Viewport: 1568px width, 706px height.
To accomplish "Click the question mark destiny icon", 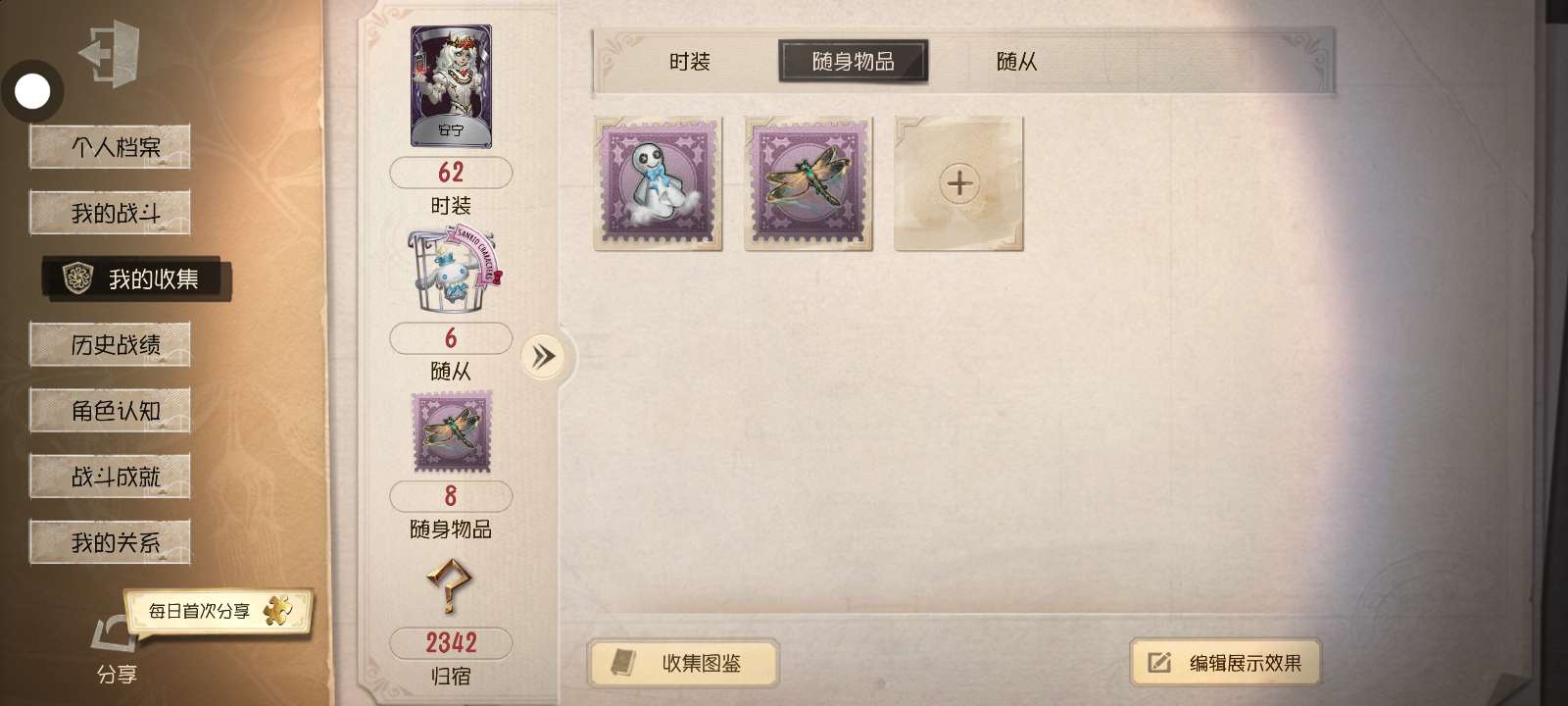I will (450, 586).
